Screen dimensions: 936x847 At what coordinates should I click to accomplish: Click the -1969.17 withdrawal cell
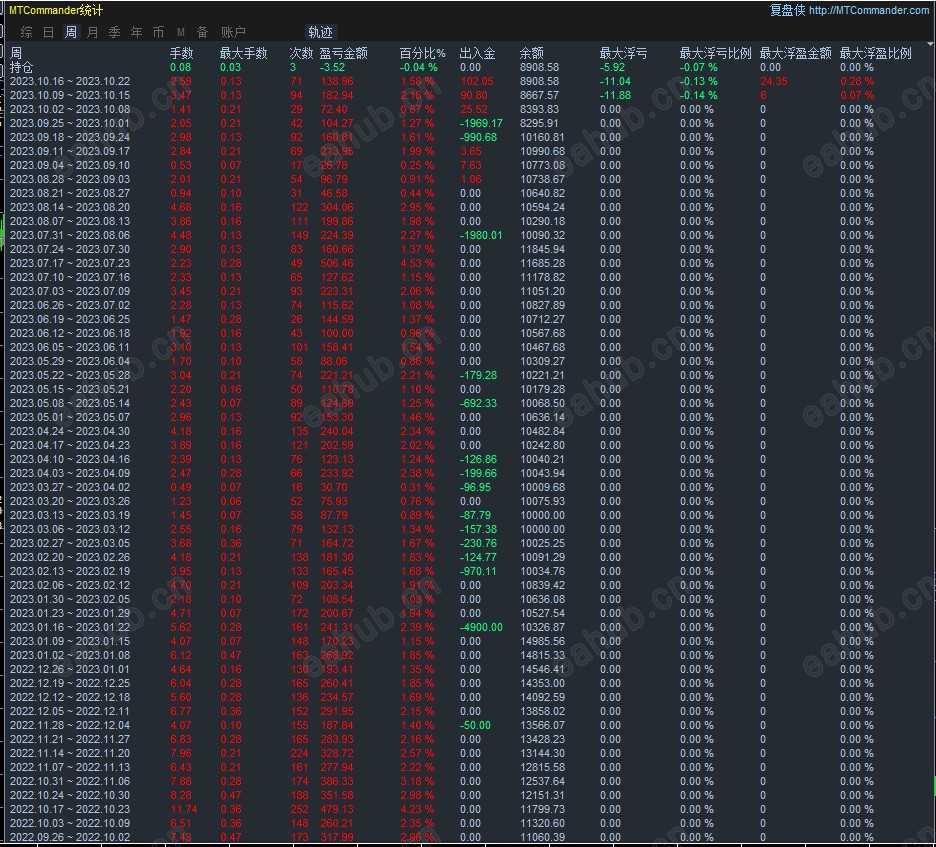pyautogui.click(x=481, y=124)
